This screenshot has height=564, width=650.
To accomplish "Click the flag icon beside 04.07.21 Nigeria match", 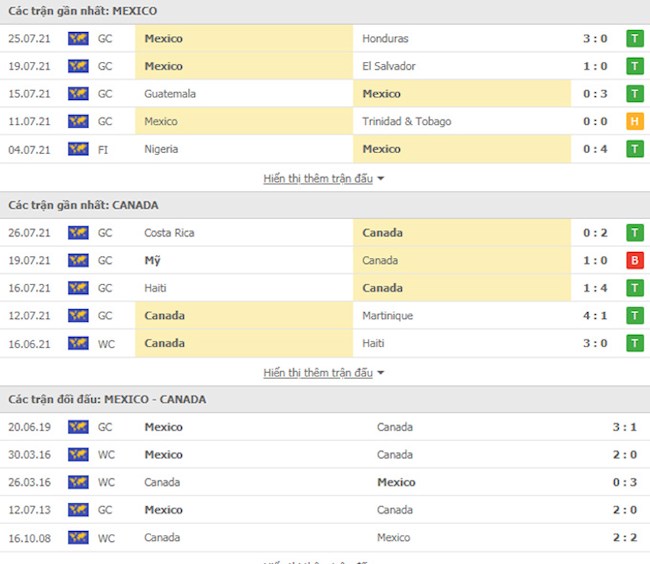I will point(78,149).
